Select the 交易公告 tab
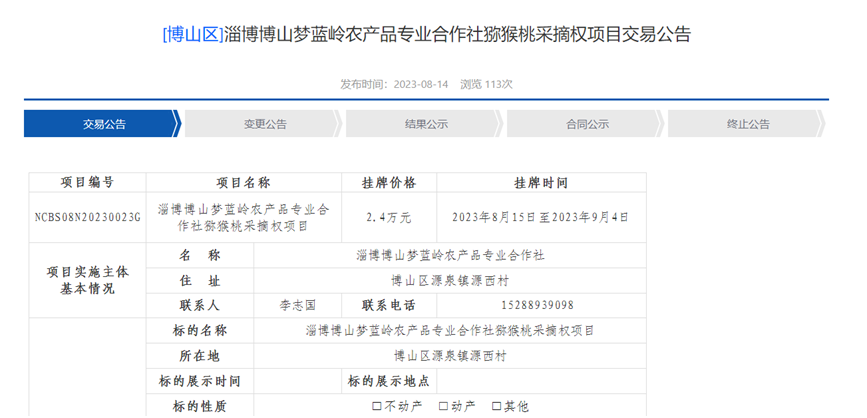This screenshot has height=418, width=867. point(104,124)
